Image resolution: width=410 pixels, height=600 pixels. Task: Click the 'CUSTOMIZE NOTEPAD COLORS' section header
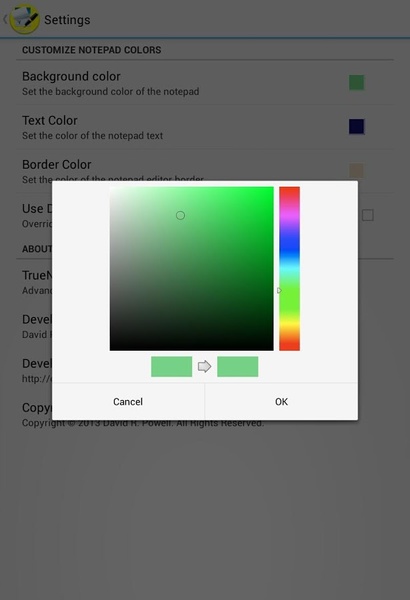coord(91,50)
